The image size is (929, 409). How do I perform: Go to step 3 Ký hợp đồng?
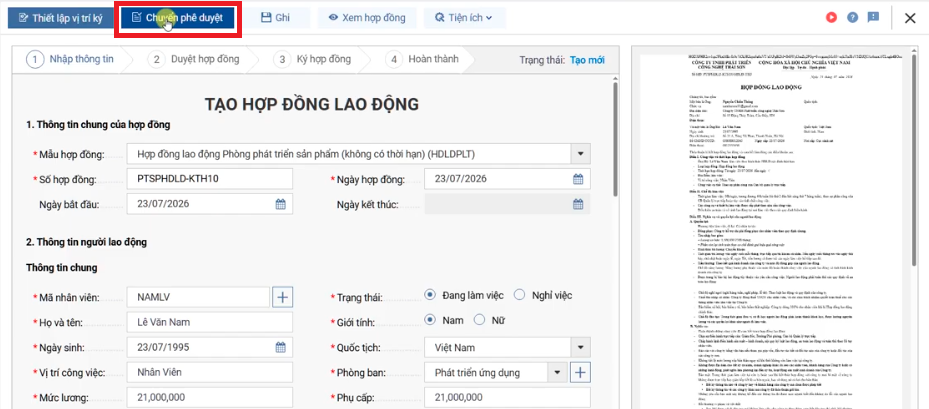(314, 59)
